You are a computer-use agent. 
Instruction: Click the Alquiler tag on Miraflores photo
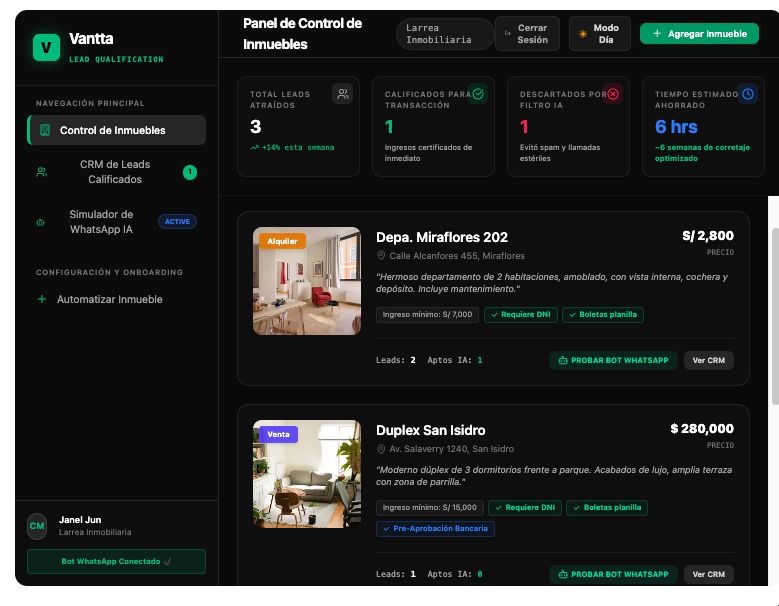click(282, 241)
